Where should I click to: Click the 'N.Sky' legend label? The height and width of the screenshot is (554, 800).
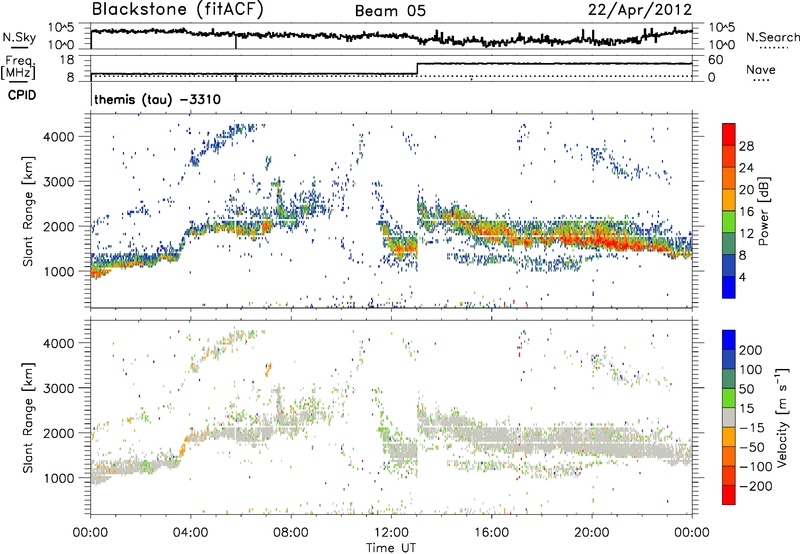[19, 37]
